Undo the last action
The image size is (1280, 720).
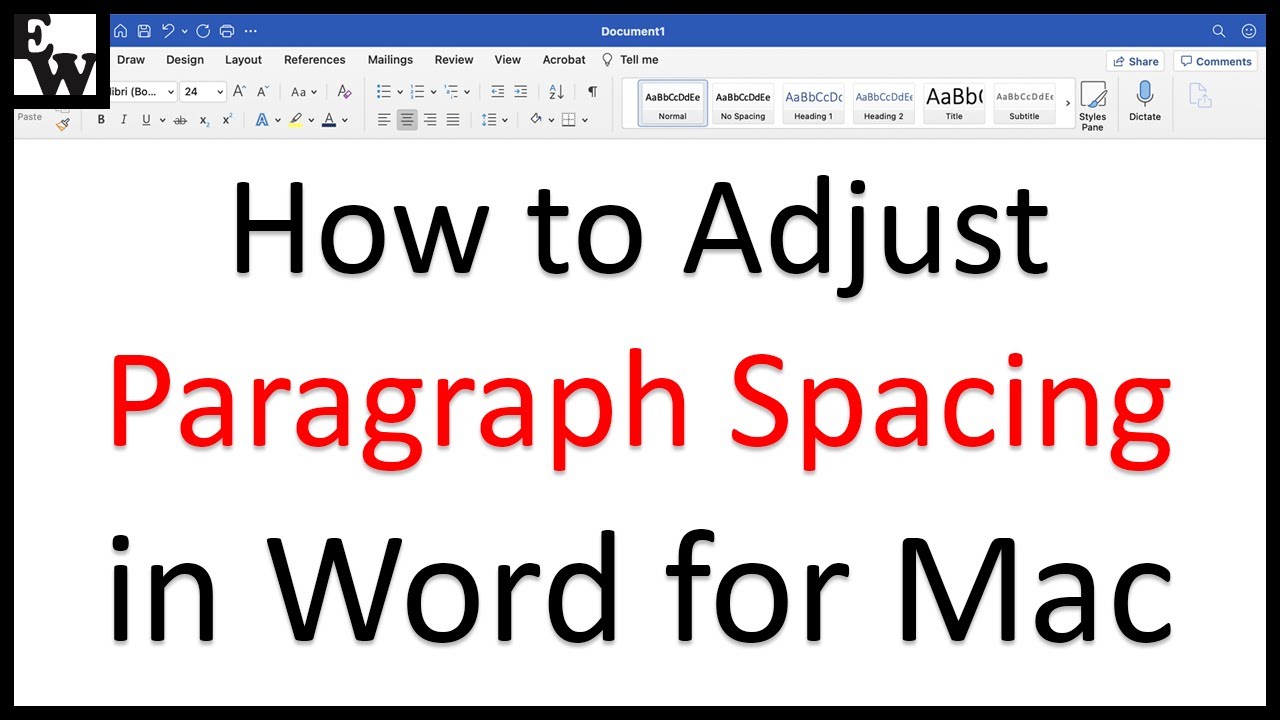coord(168,31)
